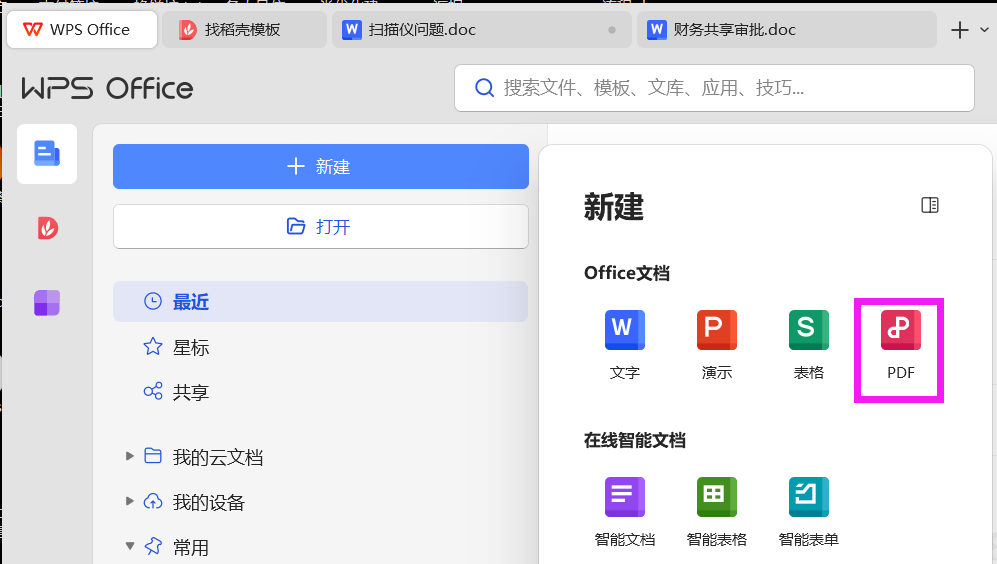
Task: Open a new tab with plus icon
Action: (959, 30)
